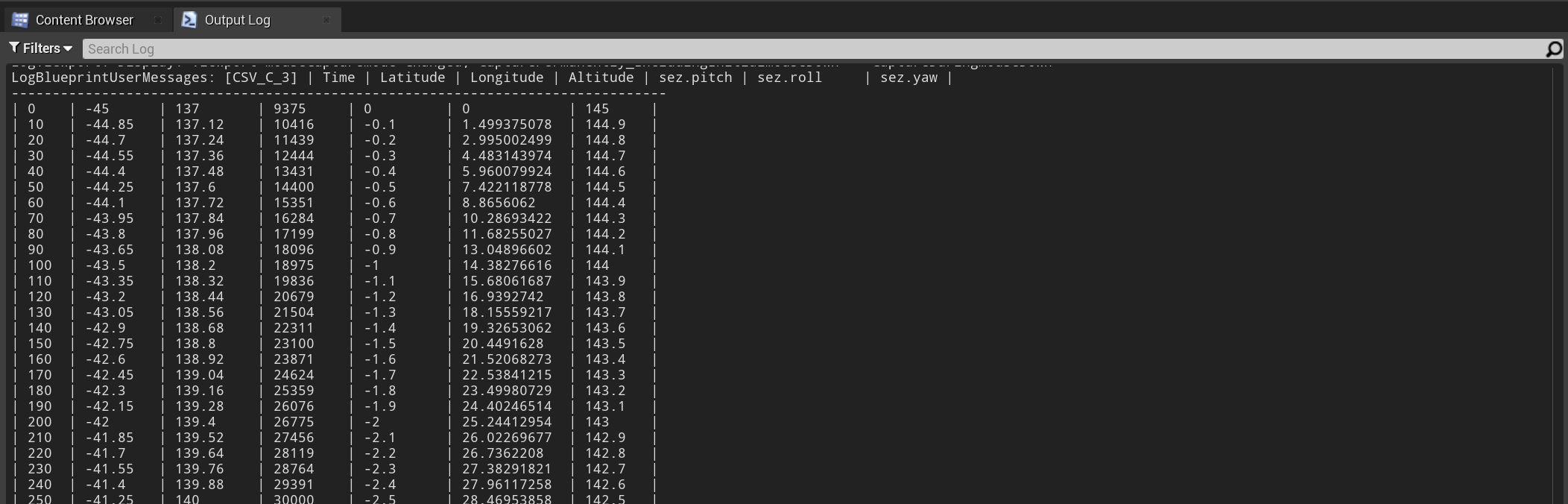Click the log value 19.32653062
This screenshot has height=504, width=1568.
(x=507, y=328)
